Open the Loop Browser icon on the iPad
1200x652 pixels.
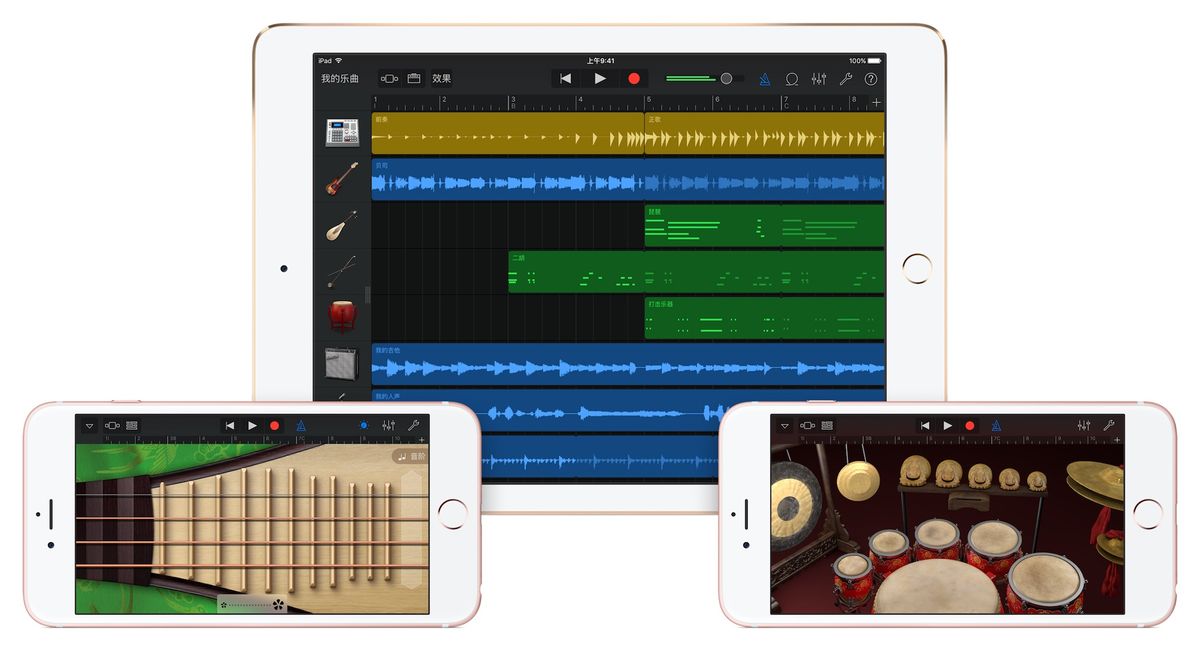pyautogui.click(x=791, y=78)
